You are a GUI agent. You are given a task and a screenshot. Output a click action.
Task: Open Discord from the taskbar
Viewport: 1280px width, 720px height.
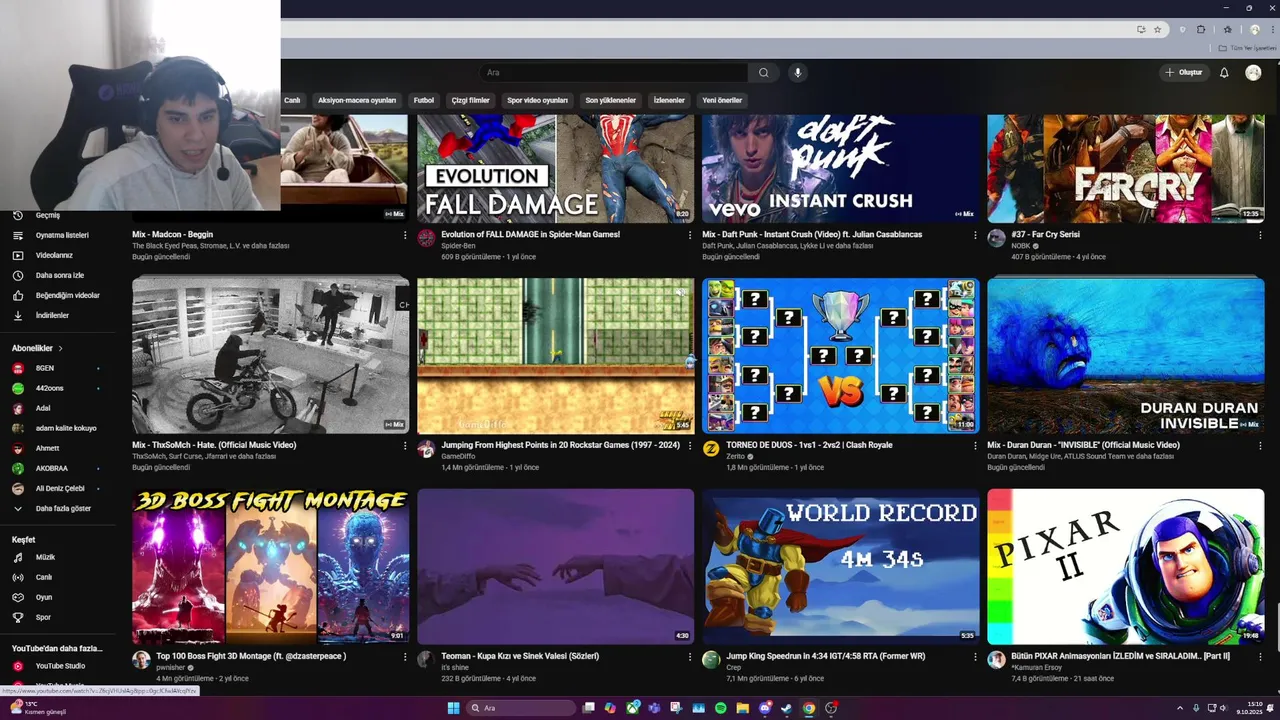coord(765,708)
